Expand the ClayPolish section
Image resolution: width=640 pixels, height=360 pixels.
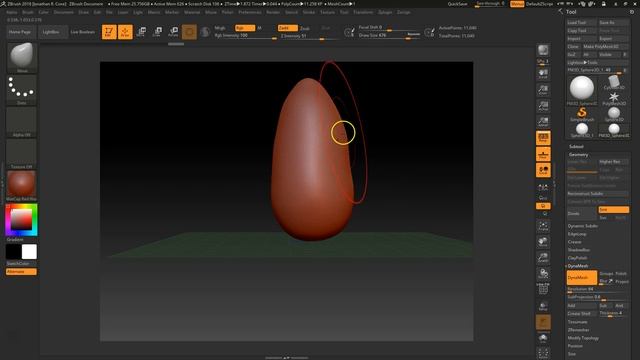578,258
